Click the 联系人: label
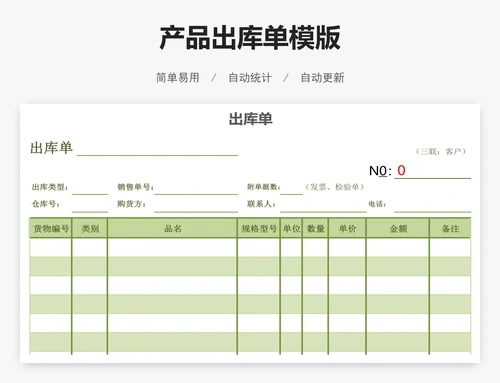This screenshot has width=500, height=383. [x=261, y=204]
